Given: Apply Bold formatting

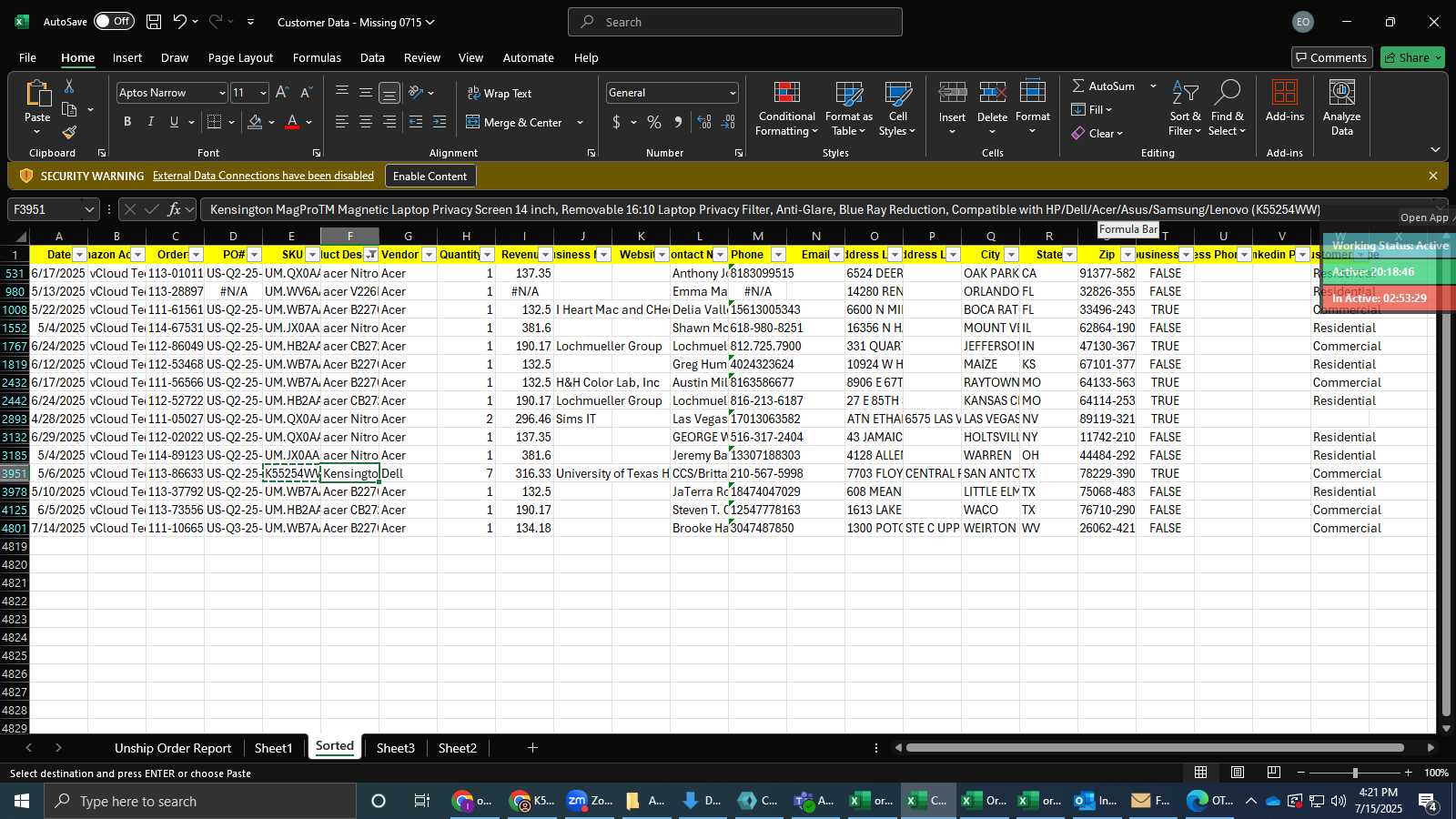Looking at the screenshot, I should 127,122.
